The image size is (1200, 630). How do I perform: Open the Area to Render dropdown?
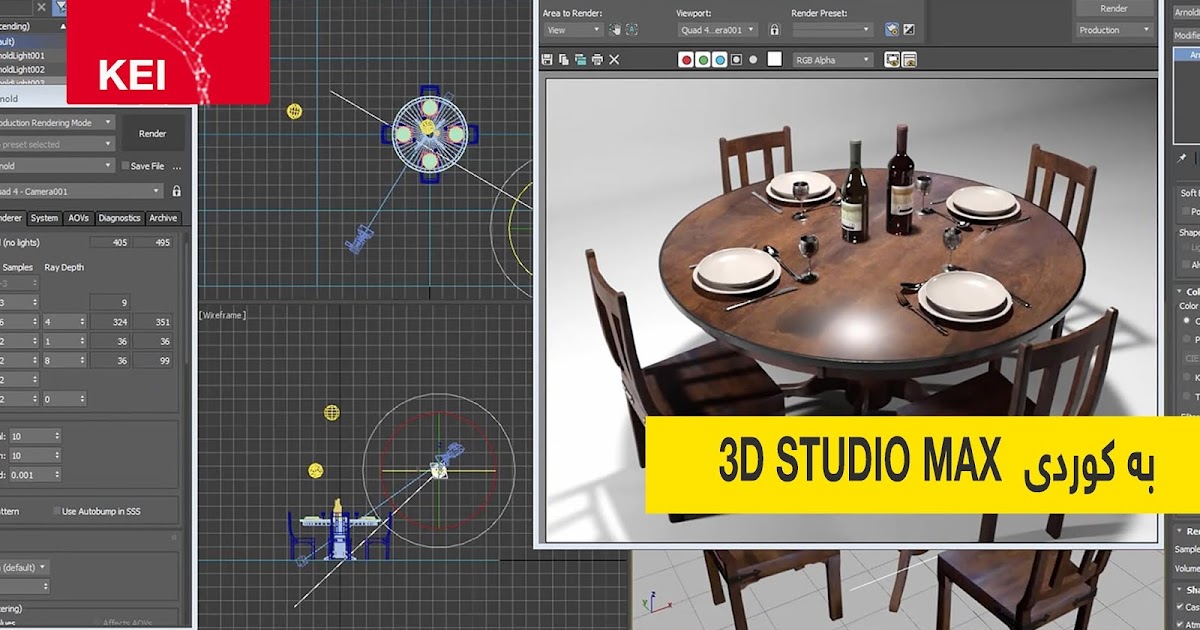click(572, 29)
